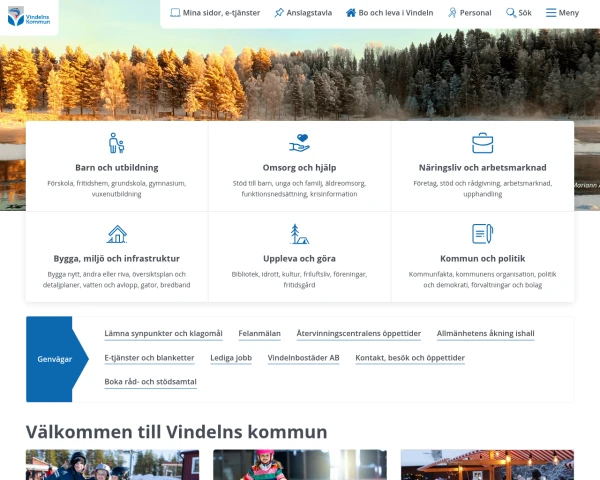
Task: Click the magnifying glass search icon
Action: (511, 13)
